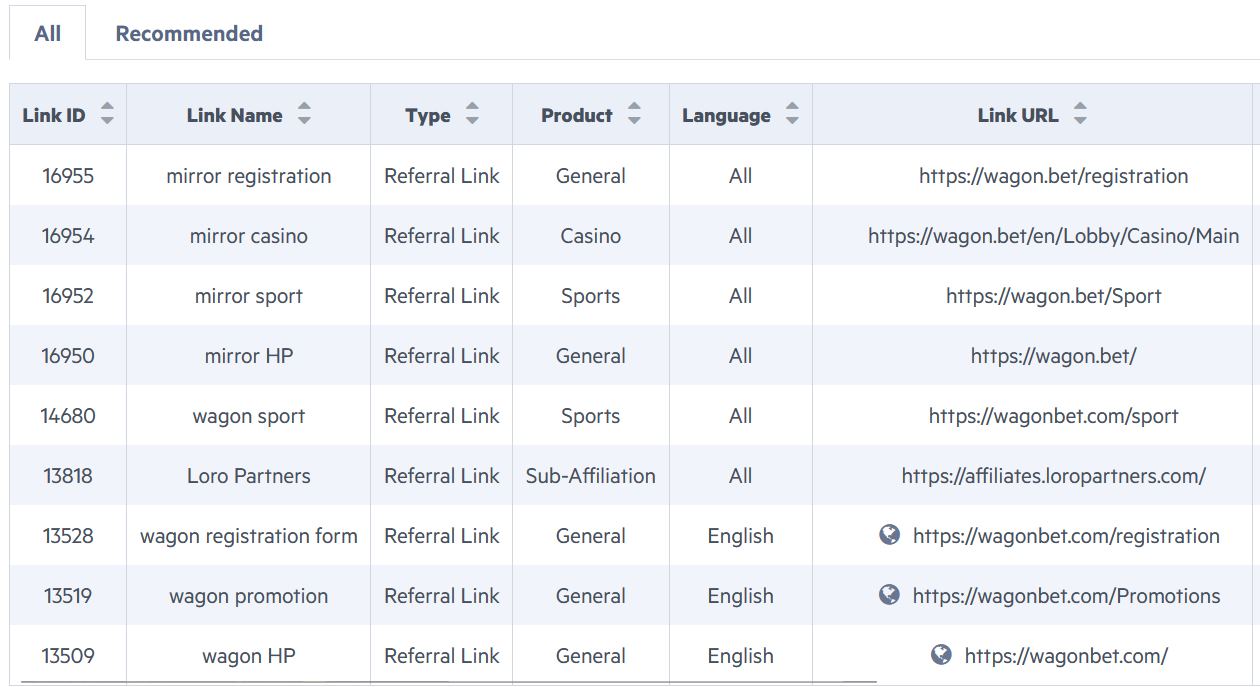Screen dimensions: 1260x687
Task: Select Link ID 14680 cell
Action: (68, 416)
